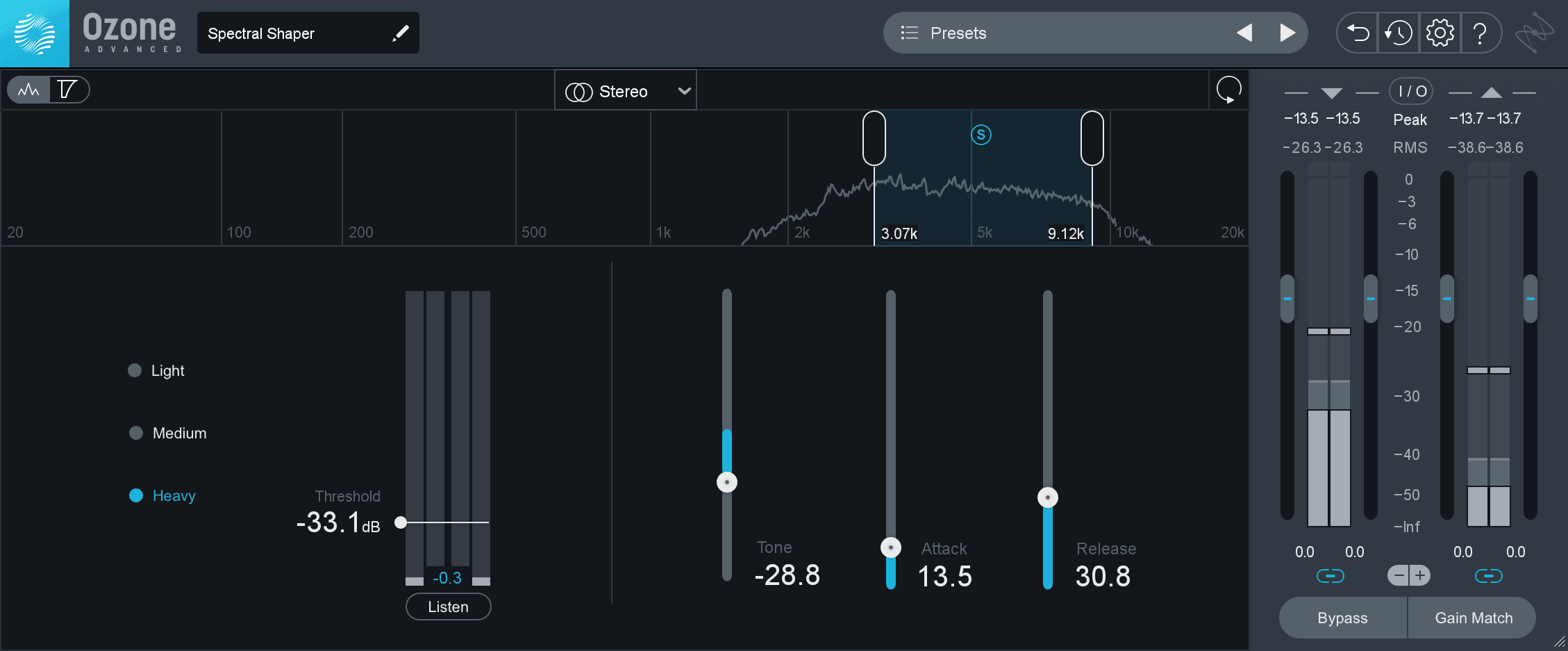
Task: Click the Attack slider handle
Action: point(891,547)
